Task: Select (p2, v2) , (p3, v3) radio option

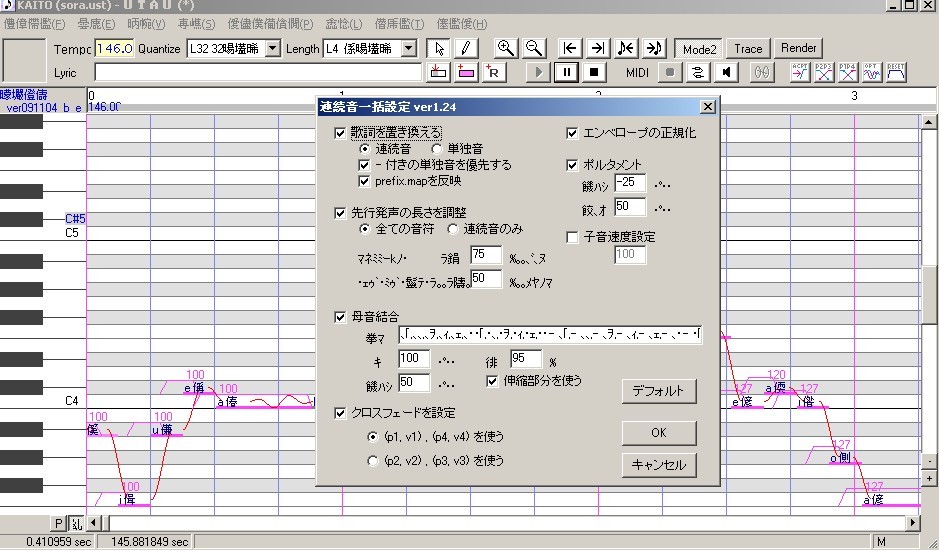Action: 373,461
